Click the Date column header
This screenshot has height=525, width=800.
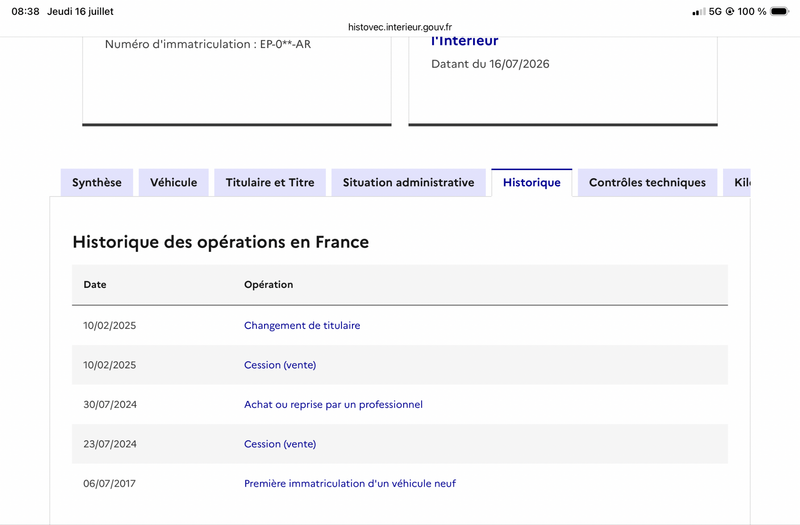pos(95,285)
